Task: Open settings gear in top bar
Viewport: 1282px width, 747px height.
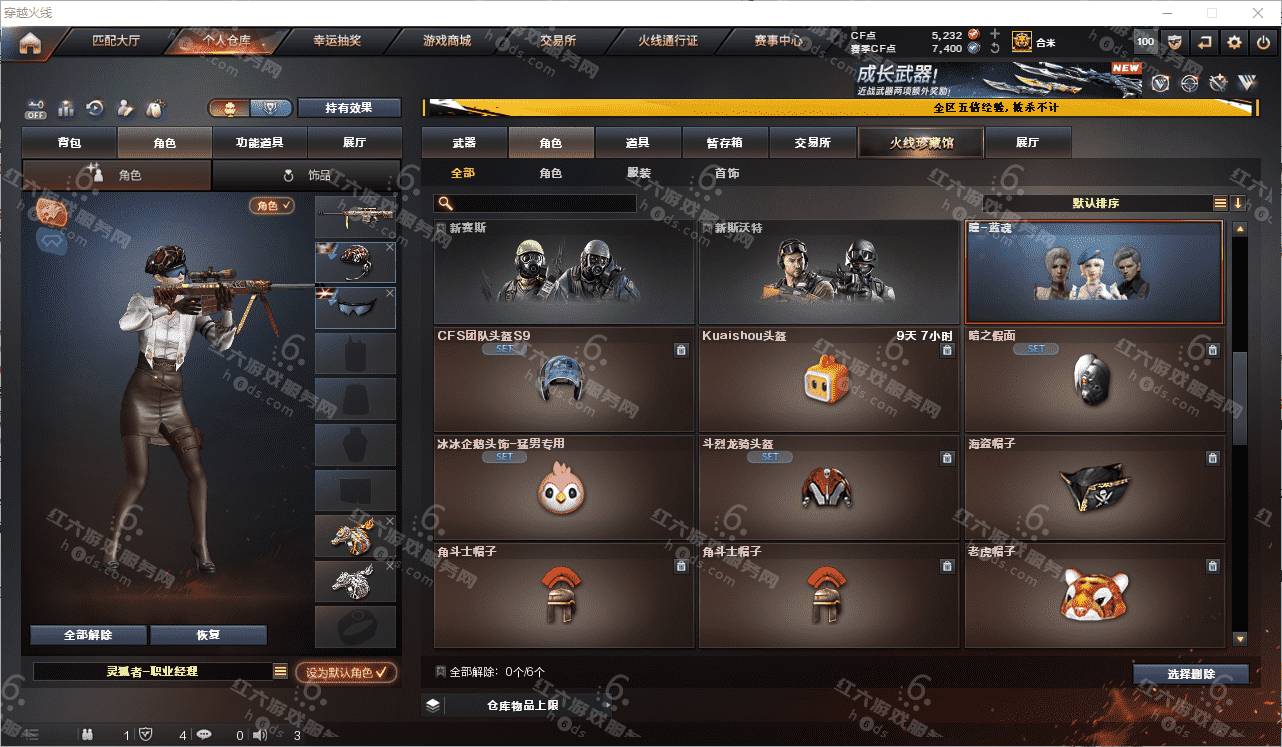Action: (x=1235, y=42)
